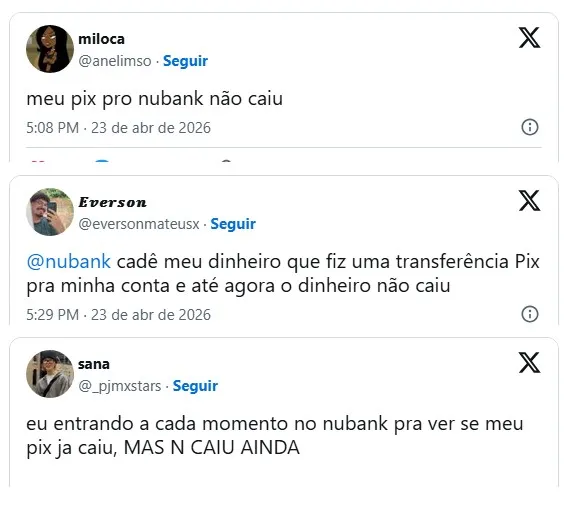This screenshot has width=571, height=505.
Task: Click the sana display name
Action: (x=94, y=364)
